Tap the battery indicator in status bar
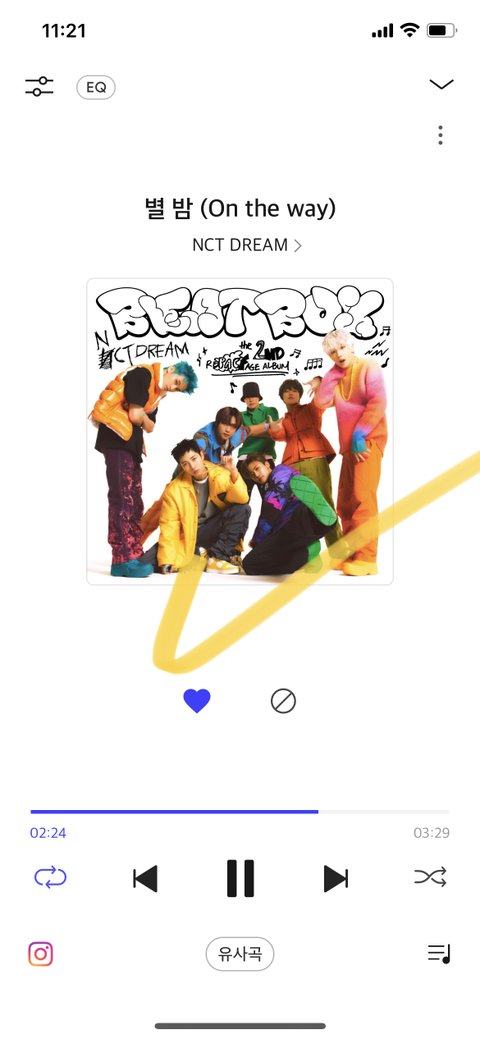Image resolution: width=480 pixels, height=1039 pixels. point(442,30)
